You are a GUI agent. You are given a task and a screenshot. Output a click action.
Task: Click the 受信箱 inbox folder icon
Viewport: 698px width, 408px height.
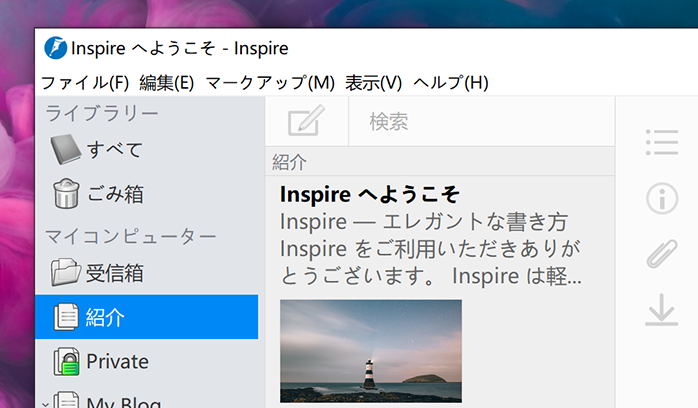(x=66, y=272)
